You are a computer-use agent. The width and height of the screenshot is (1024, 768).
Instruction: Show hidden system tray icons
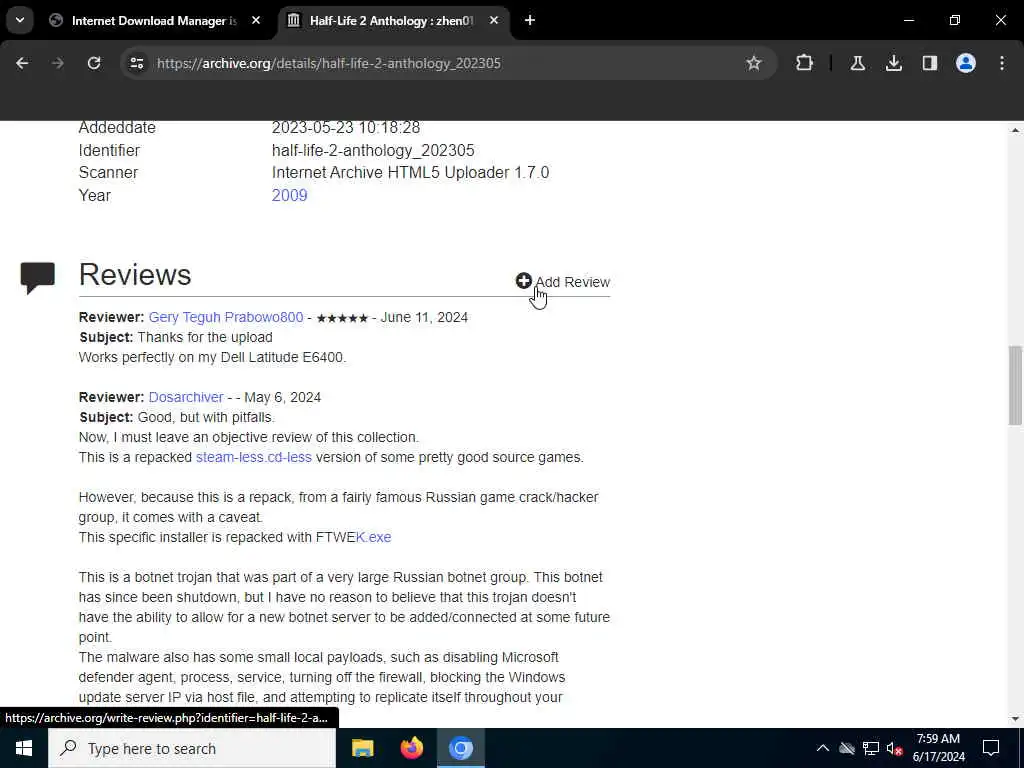click(823, 748)
